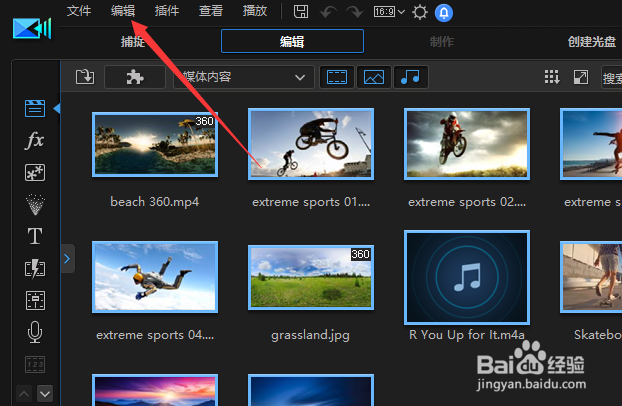622x406 pixels.
Task: Open the Transition Room lightning icon
Action: click(35, 269)
